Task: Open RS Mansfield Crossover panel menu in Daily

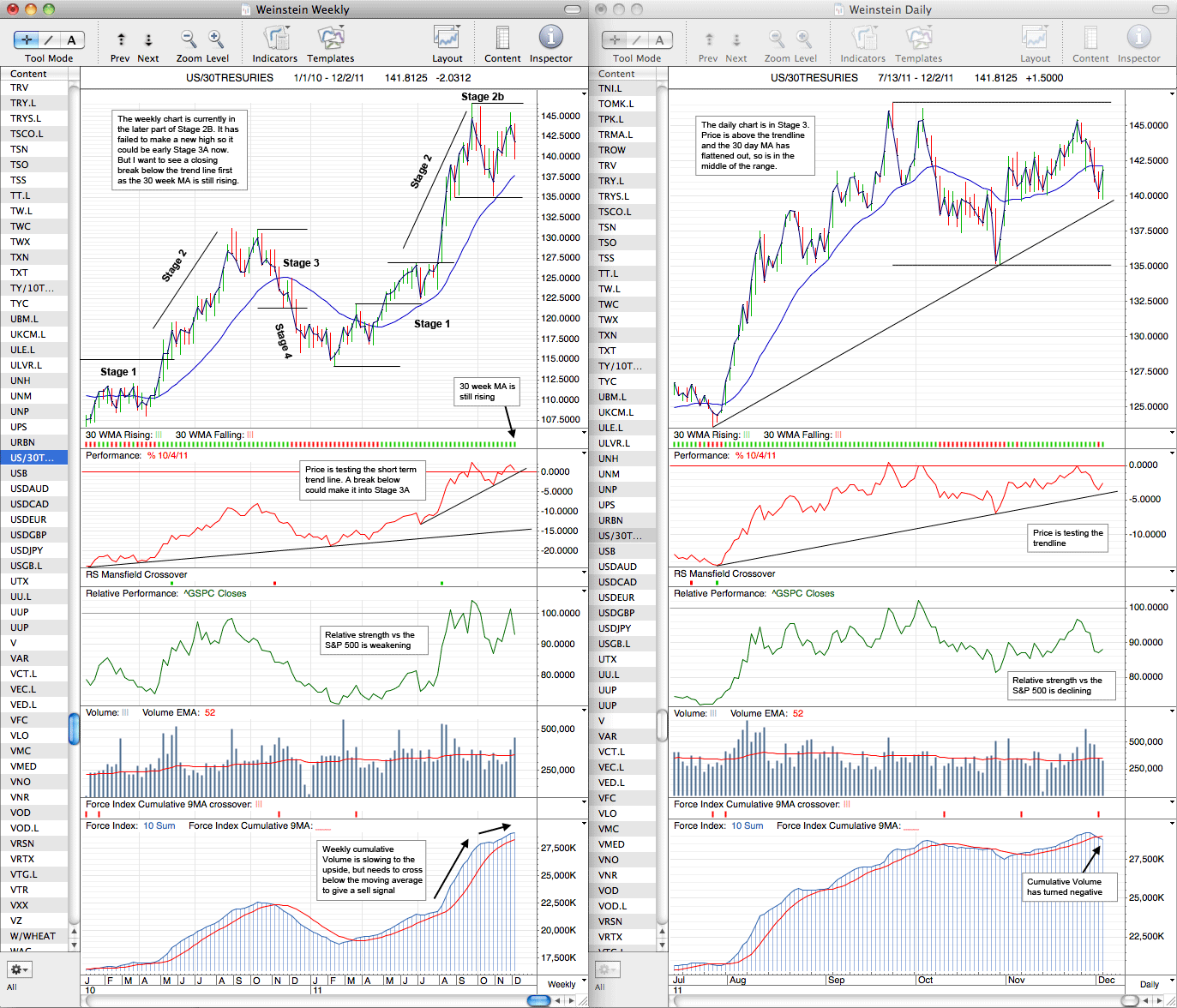Action: tap(1172, 572)
